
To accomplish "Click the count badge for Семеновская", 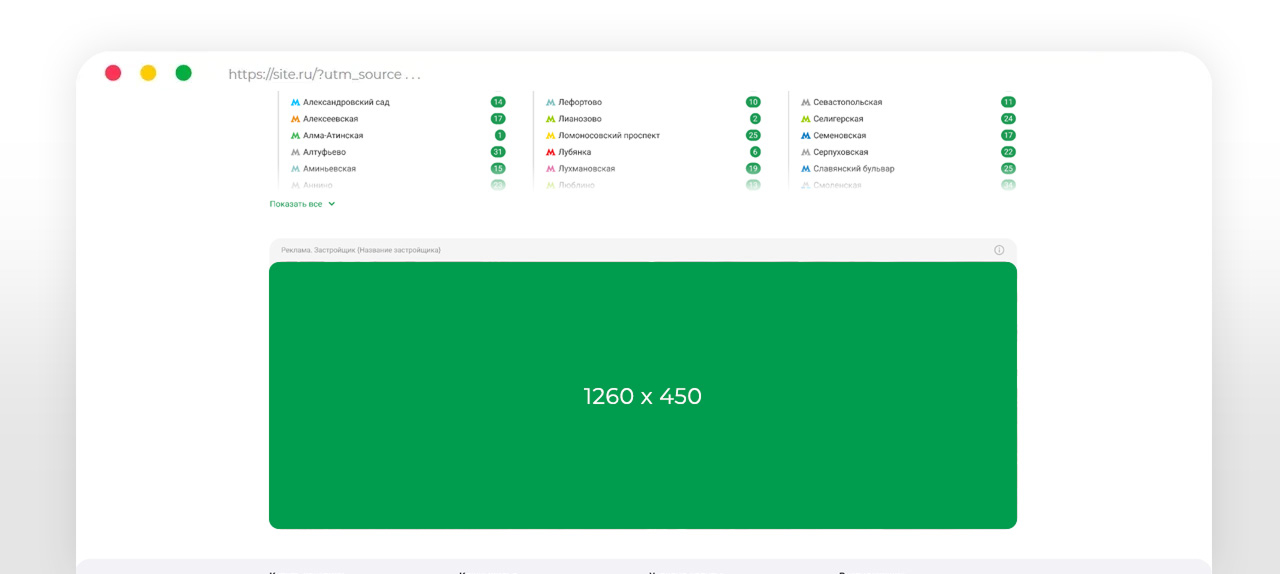I will click(x=1008, y=135).
